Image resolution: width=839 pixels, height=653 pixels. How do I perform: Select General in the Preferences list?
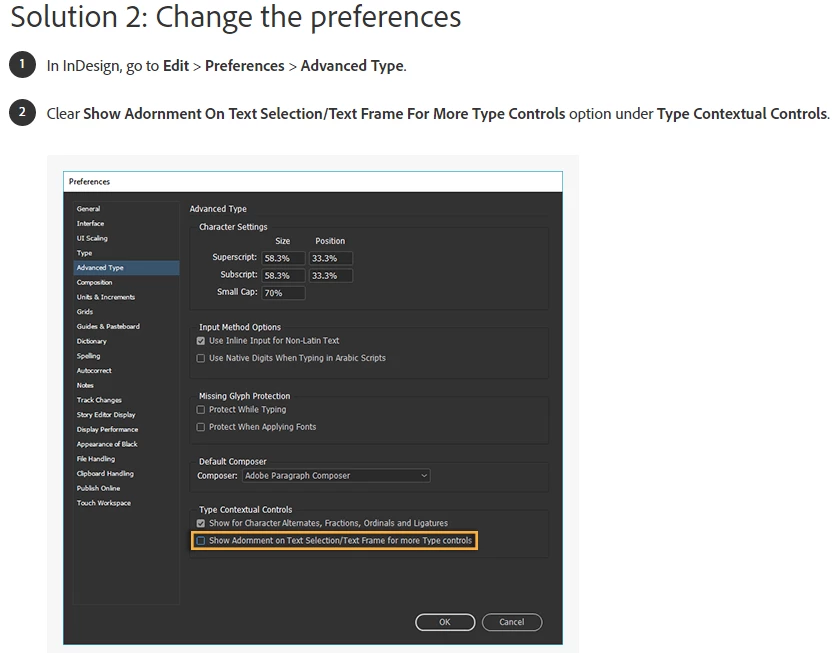(88, 209)
